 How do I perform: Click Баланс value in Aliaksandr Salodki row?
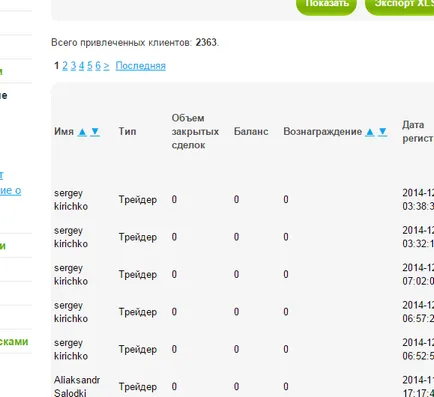pos(236,387)
